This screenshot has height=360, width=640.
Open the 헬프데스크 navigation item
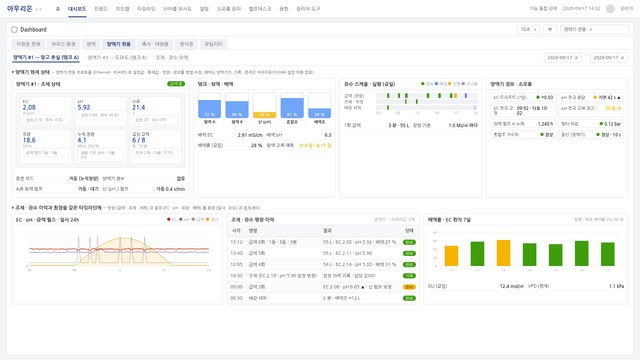point(260,9)
